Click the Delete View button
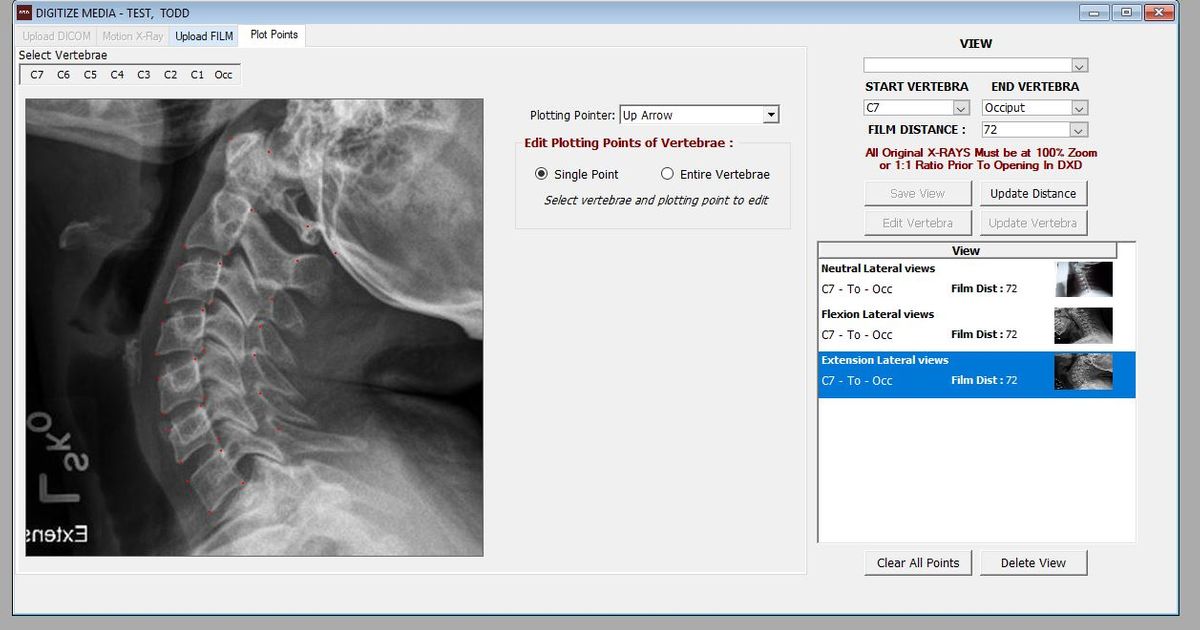 tap(1033, 563)
